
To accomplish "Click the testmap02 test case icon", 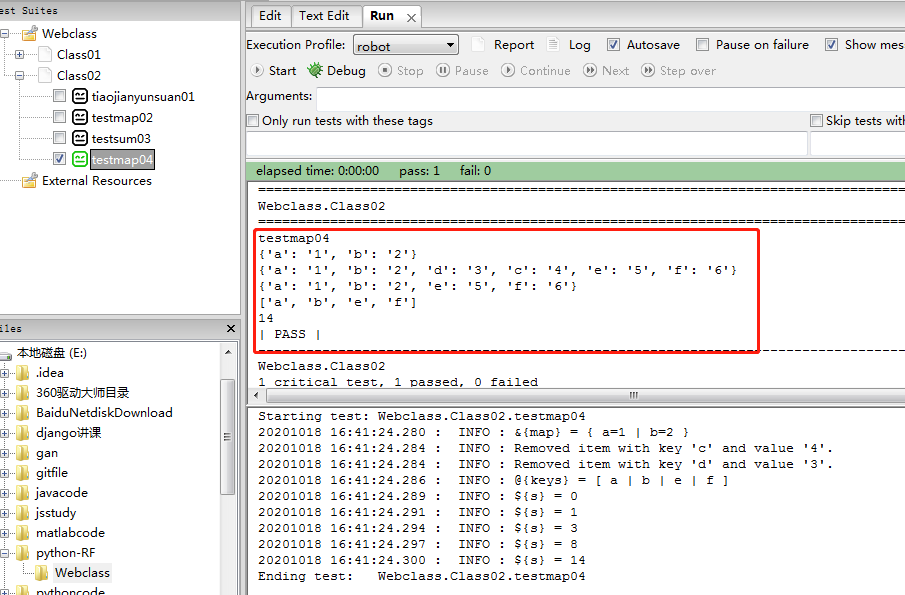I will point(80,117).
